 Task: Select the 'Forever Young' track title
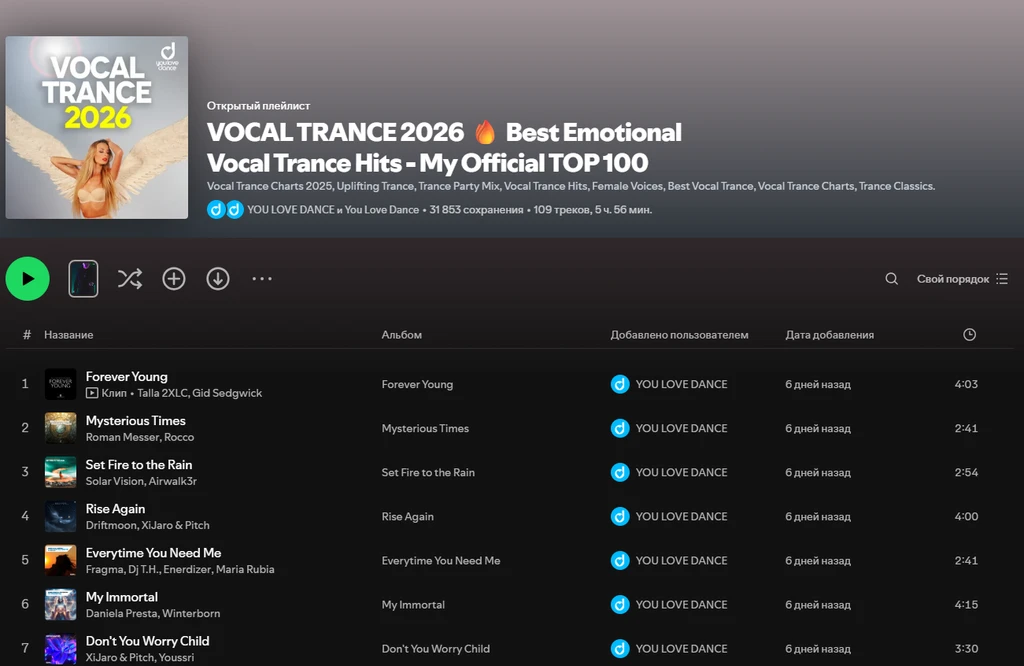pyautogui.click(x=127, y=377)
